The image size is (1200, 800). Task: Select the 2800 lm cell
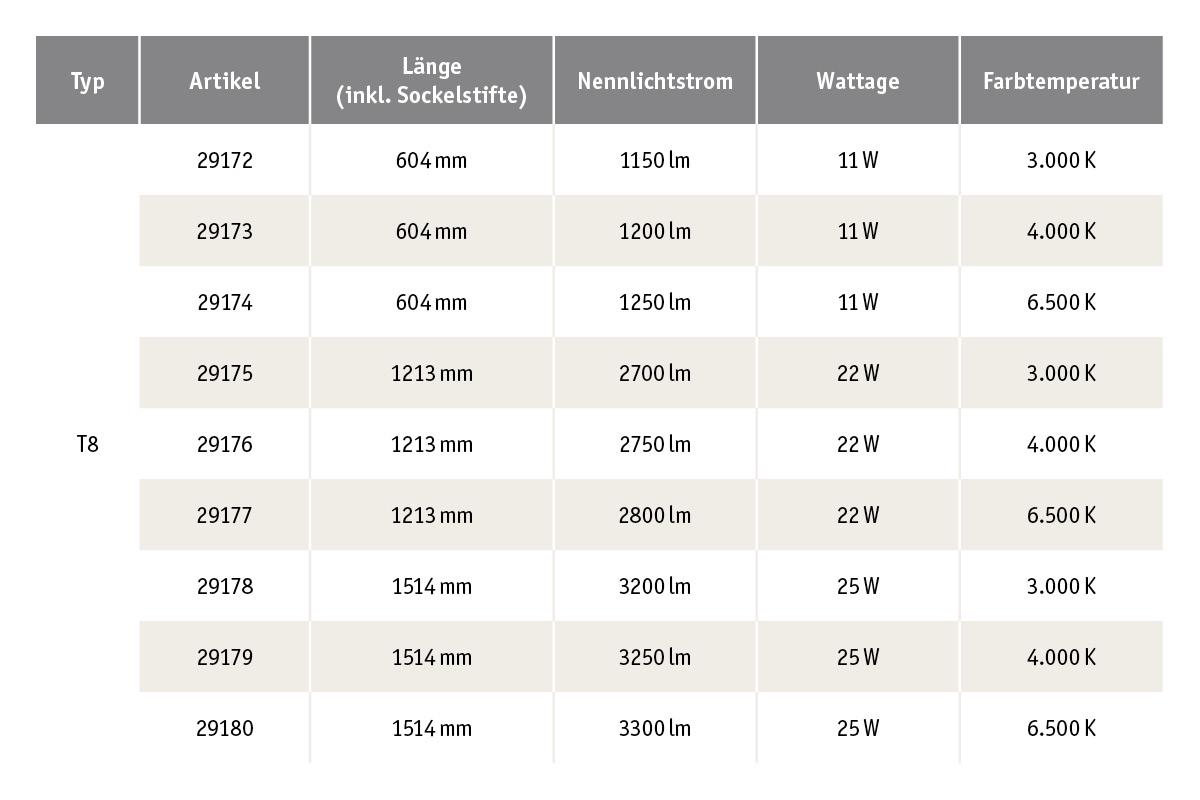pos(655,515)
